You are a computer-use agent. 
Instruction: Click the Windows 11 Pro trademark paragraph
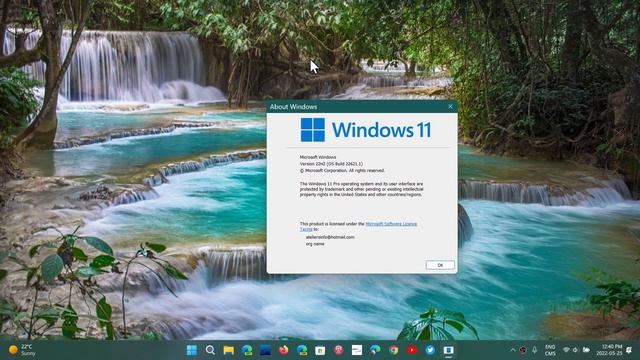361,189
